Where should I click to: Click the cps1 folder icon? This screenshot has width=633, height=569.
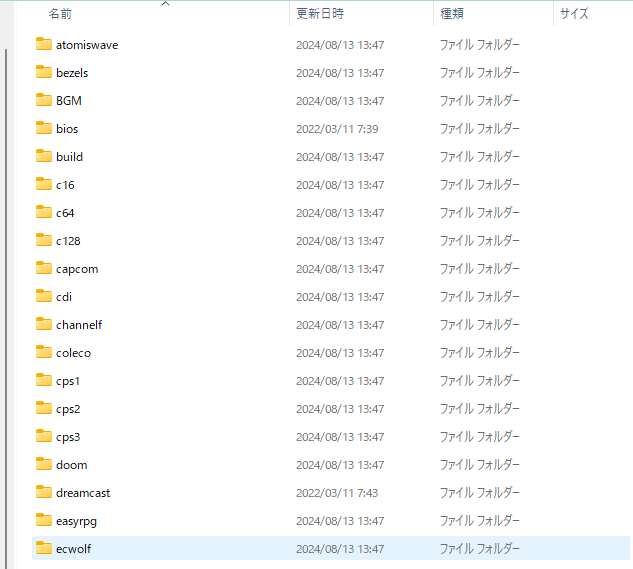44,380
